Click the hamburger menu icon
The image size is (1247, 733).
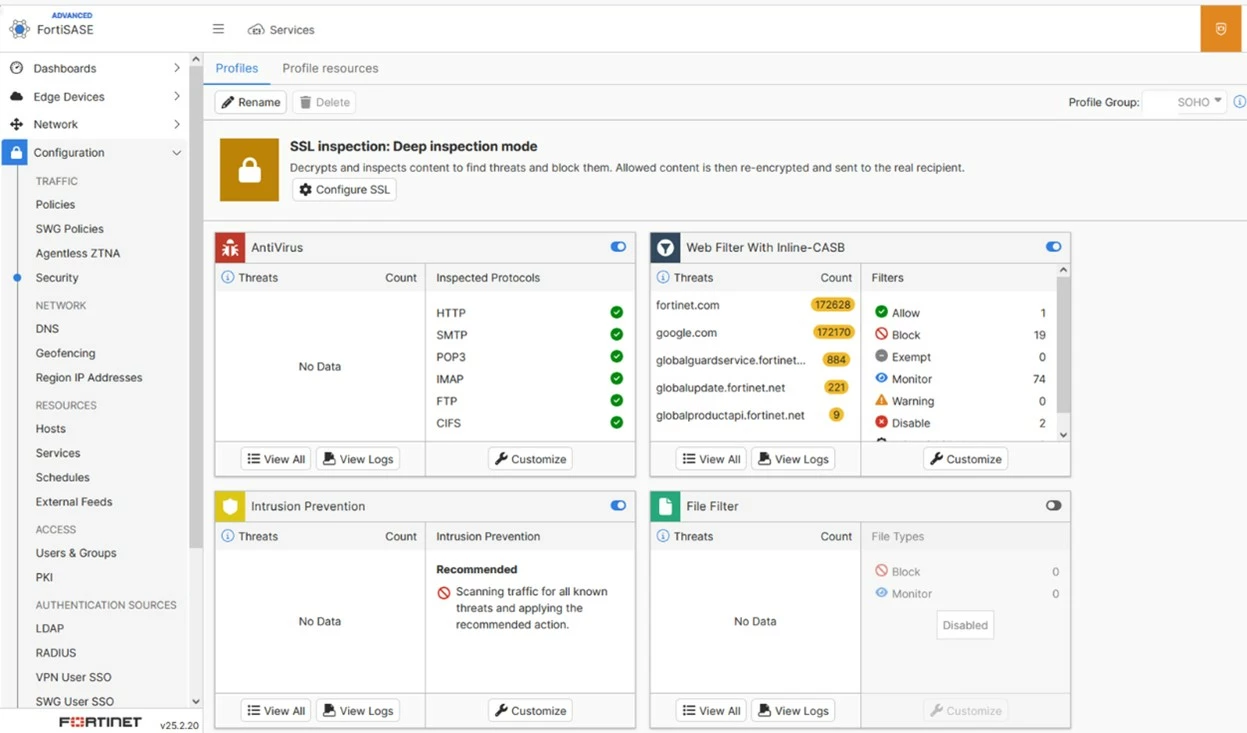pyautogui.click(x=218, y=29)
